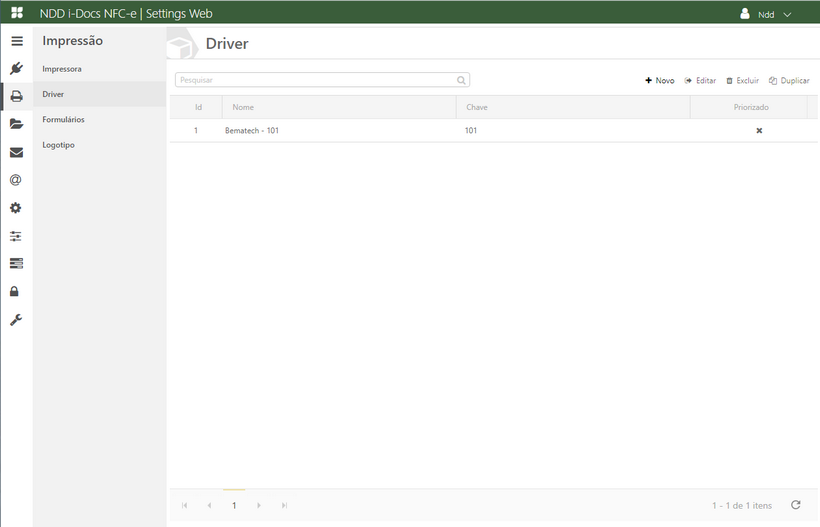
Task: Toggle the hamburger menu icon
Action: [x=17, y=41]
